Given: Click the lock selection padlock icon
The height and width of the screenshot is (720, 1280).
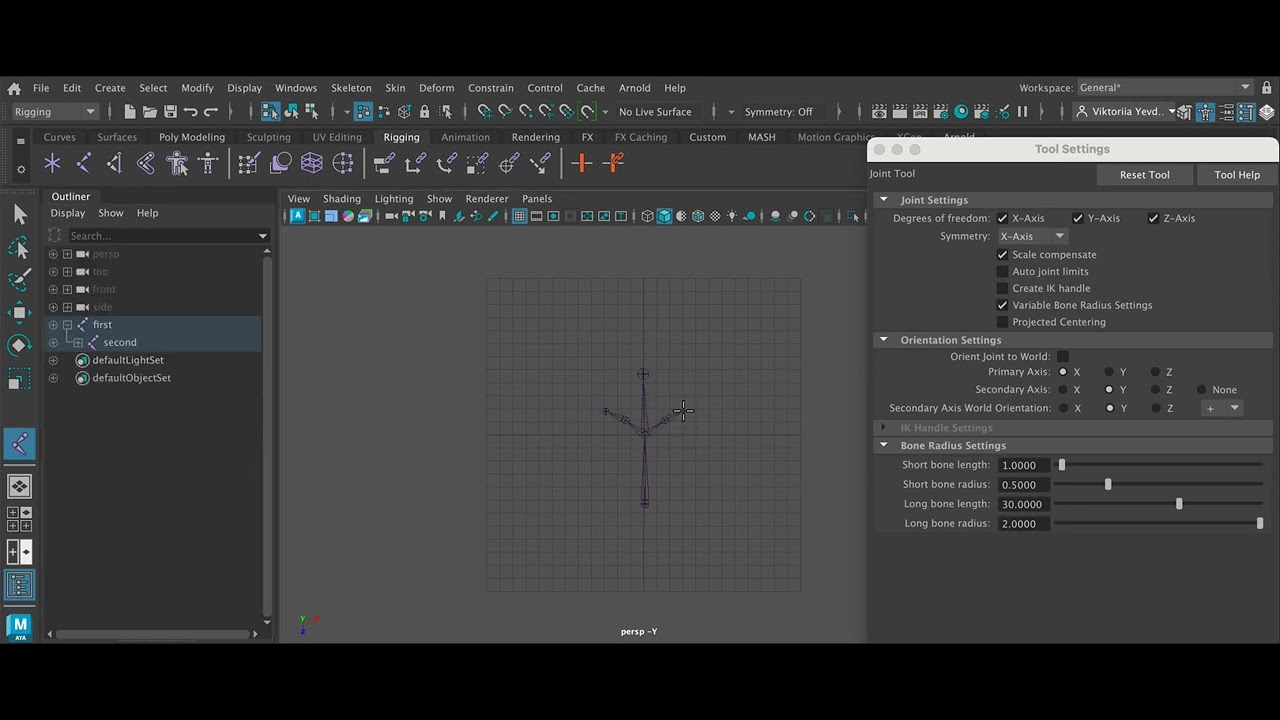Looking at the screenshot, I should (x=424, y=112).
